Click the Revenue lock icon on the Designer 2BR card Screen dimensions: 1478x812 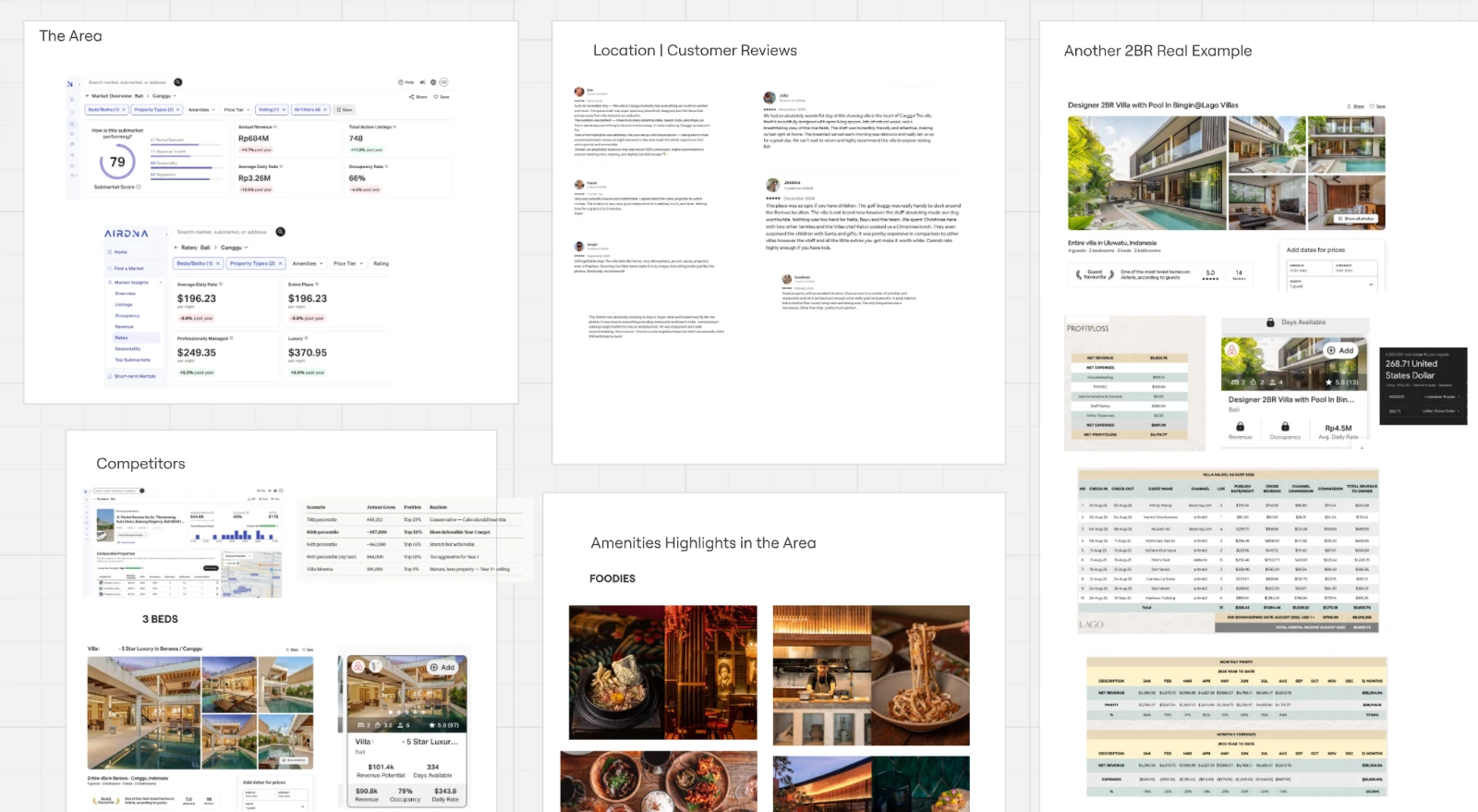click(1240, 427)
